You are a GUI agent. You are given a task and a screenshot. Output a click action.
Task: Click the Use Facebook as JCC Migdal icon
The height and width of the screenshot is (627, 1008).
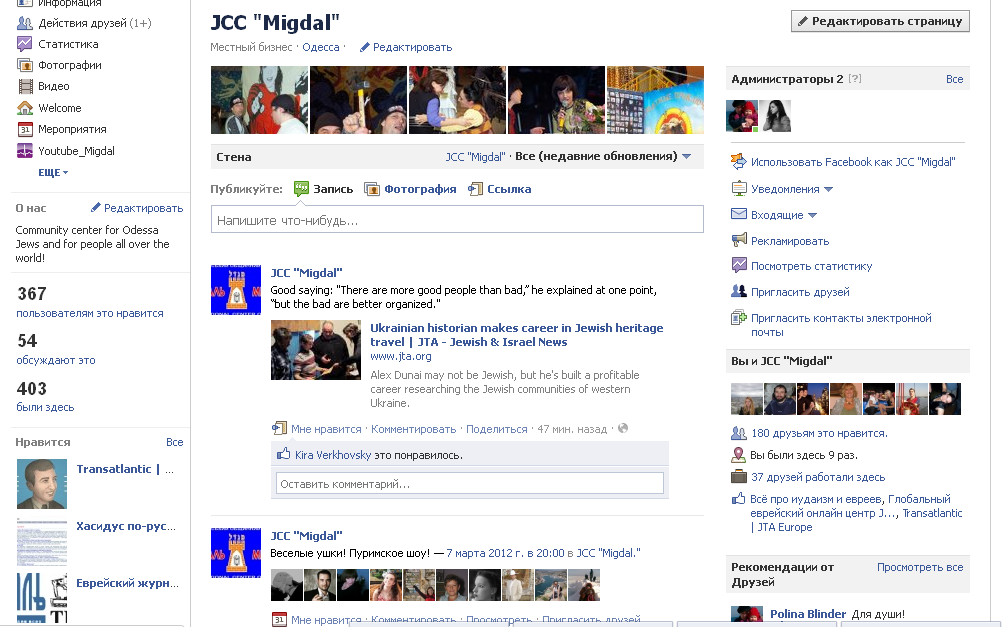739,161
